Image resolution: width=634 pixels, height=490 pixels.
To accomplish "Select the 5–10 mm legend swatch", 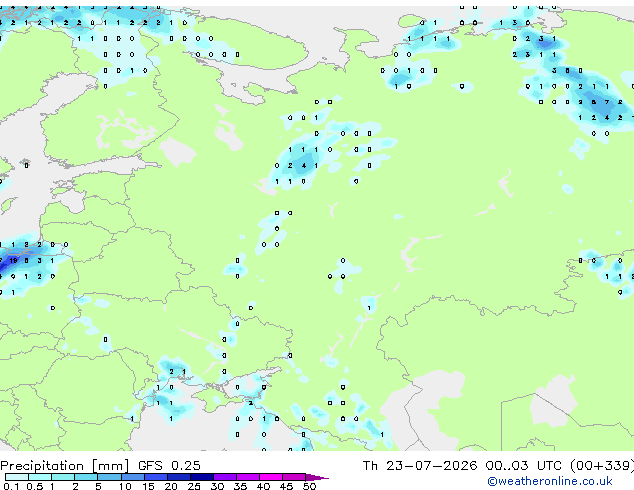I will (109, 477).
